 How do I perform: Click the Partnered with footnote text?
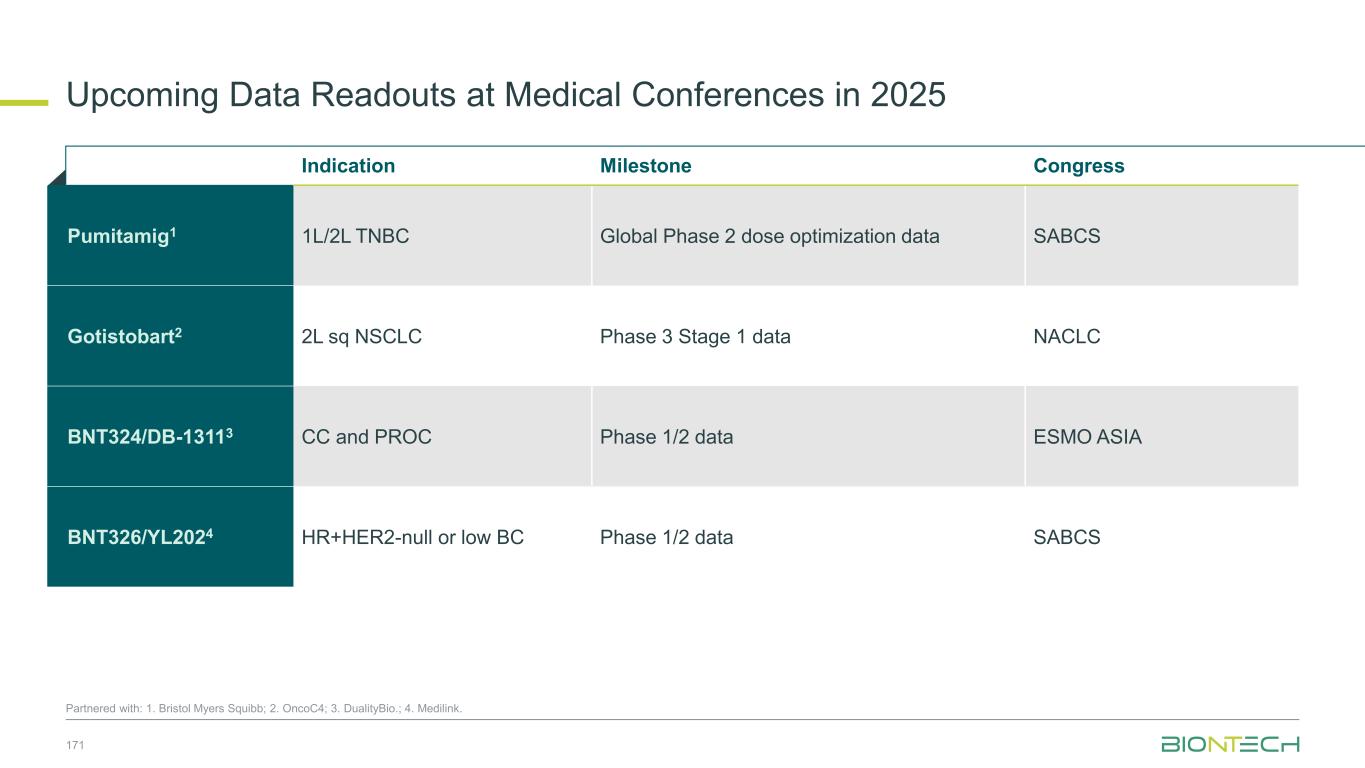[x=264, y=709]
